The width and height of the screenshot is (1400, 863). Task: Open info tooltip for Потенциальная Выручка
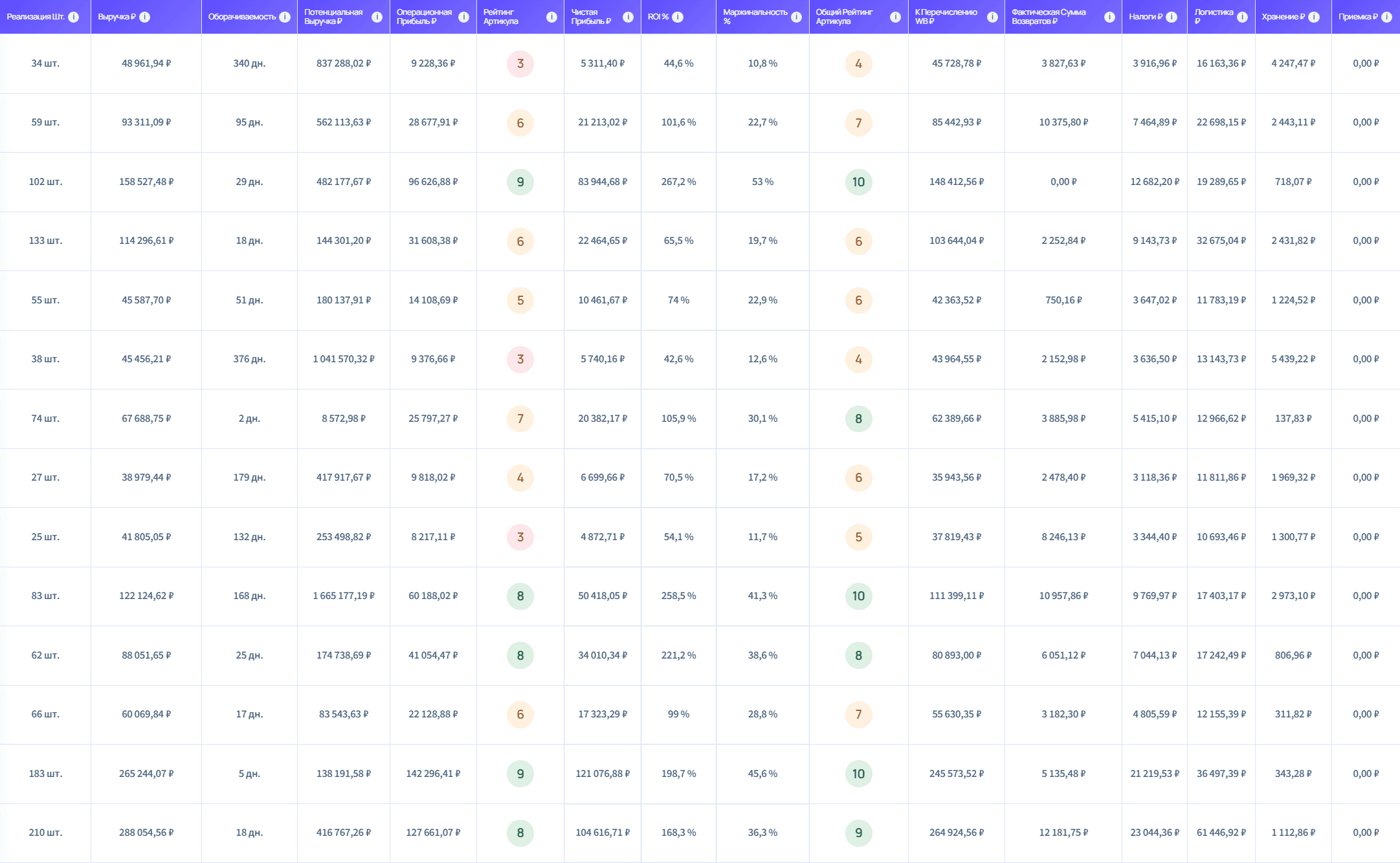coord(377,17)
